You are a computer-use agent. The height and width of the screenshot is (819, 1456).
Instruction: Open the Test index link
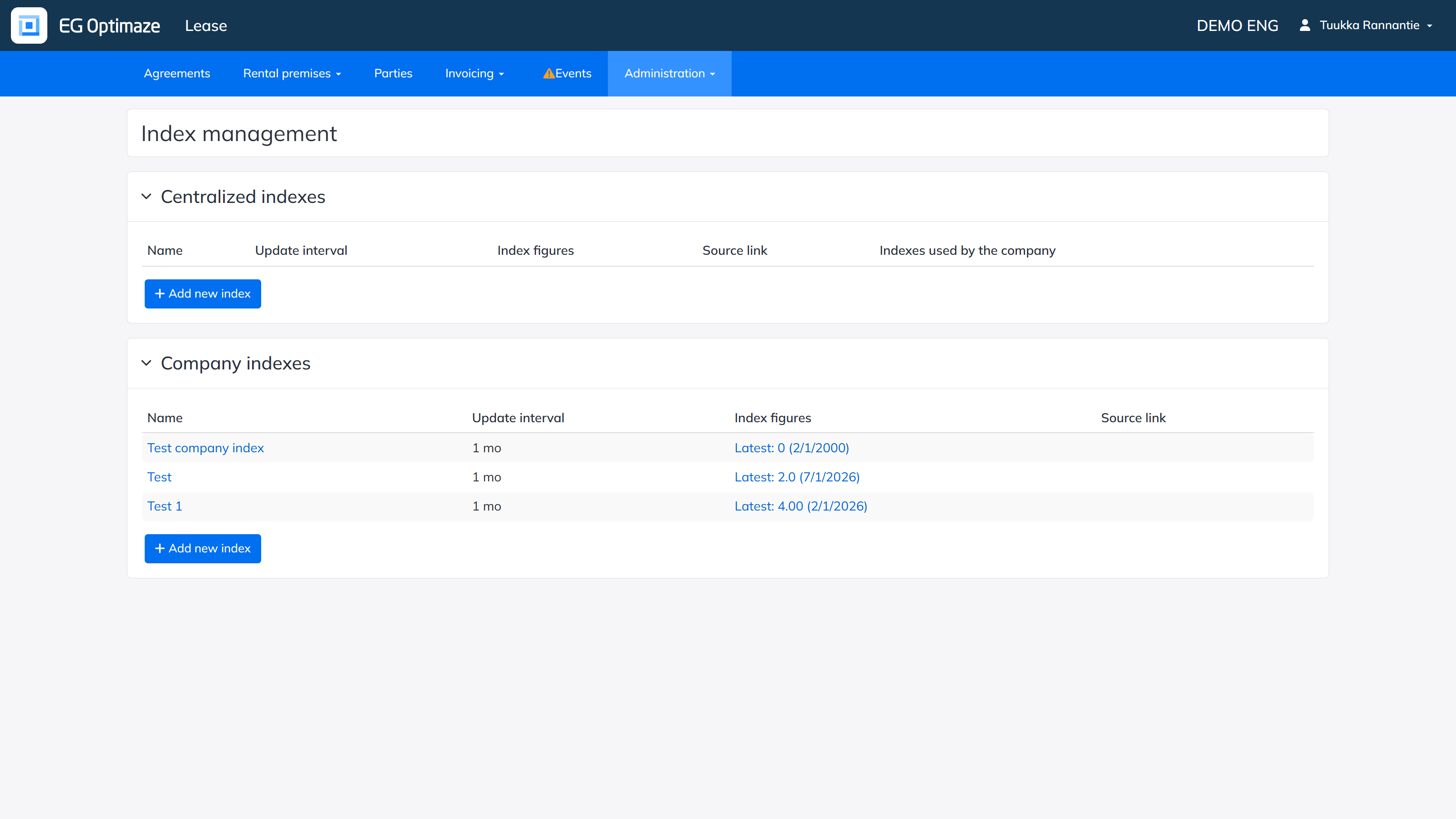pos(159,477)
